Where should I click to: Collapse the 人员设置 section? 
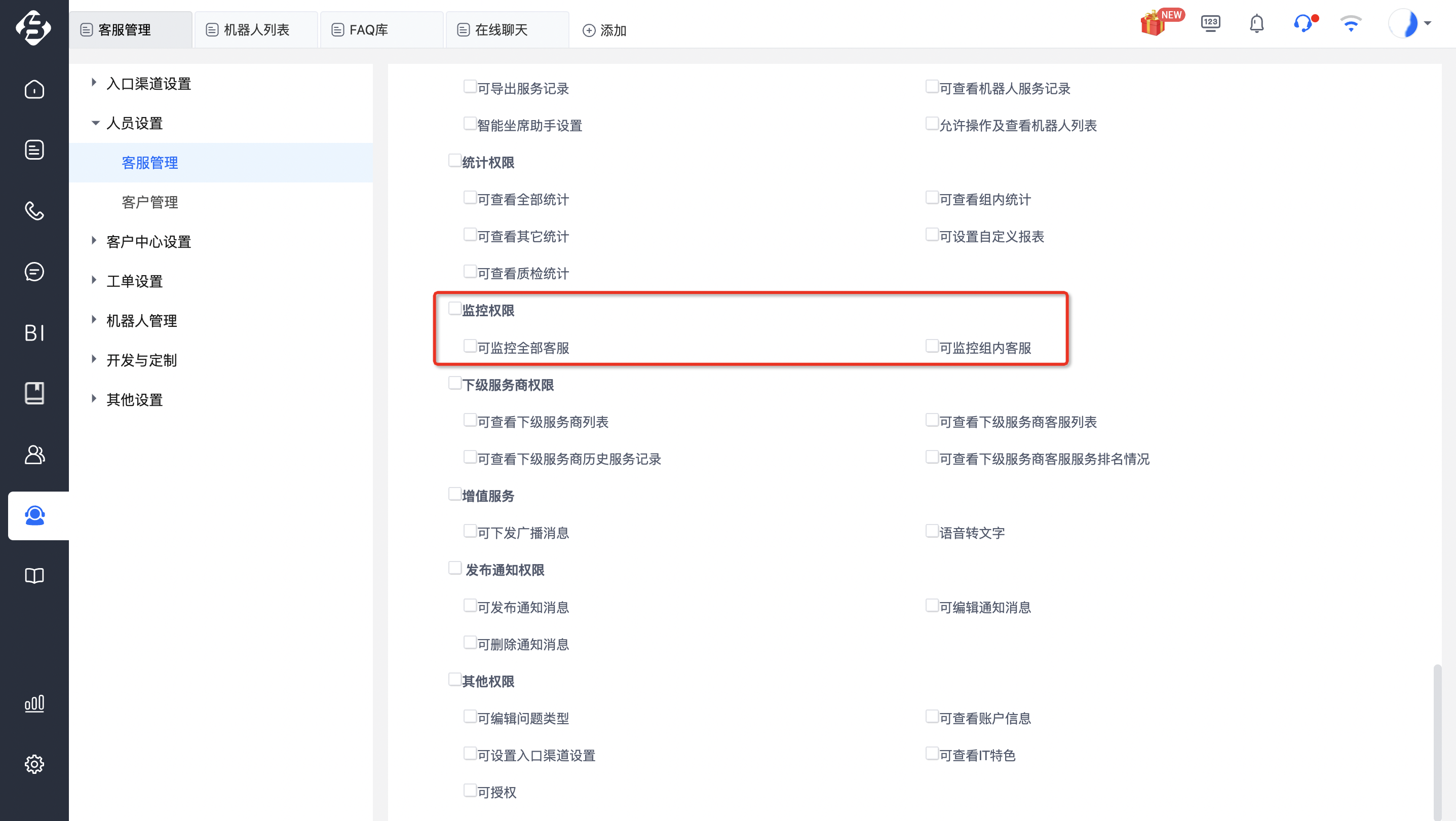click(x=95, y=123)
